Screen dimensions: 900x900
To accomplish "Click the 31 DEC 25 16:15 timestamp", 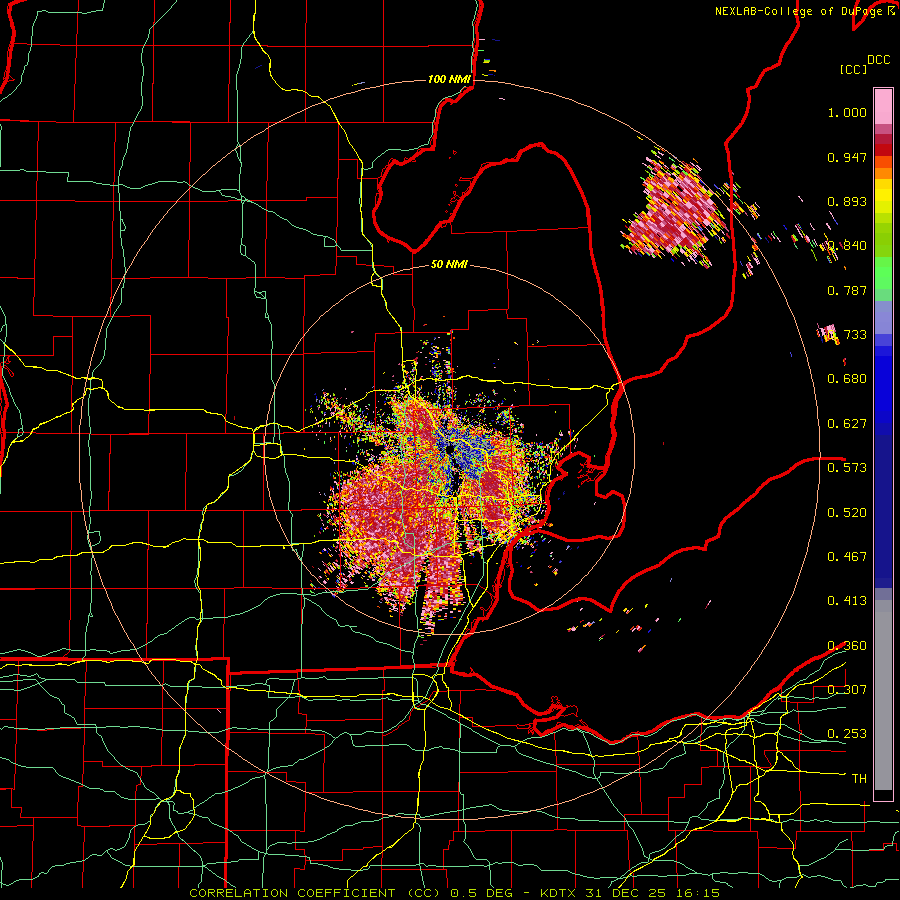I will (x=653, y=893).
